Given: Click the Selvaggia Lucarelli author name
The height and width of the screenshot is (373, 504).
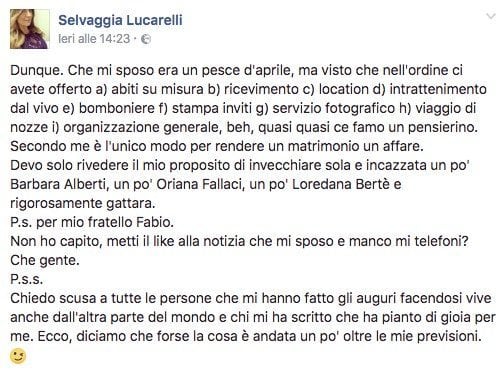Looking at the screenshot, I should (x=120, y=20).
